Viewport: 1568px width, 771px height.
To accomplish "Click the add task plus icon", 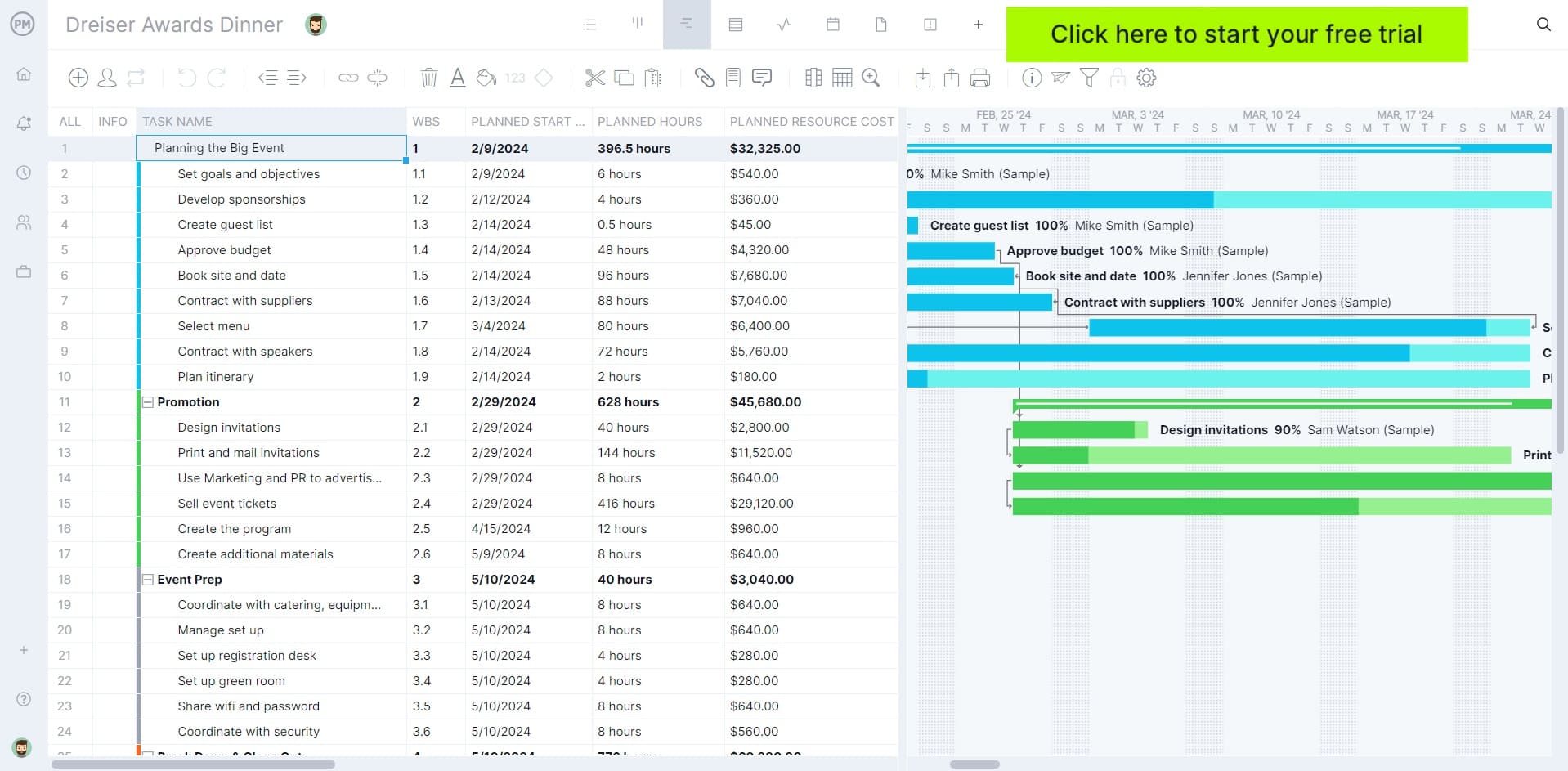I will (78, 78).
